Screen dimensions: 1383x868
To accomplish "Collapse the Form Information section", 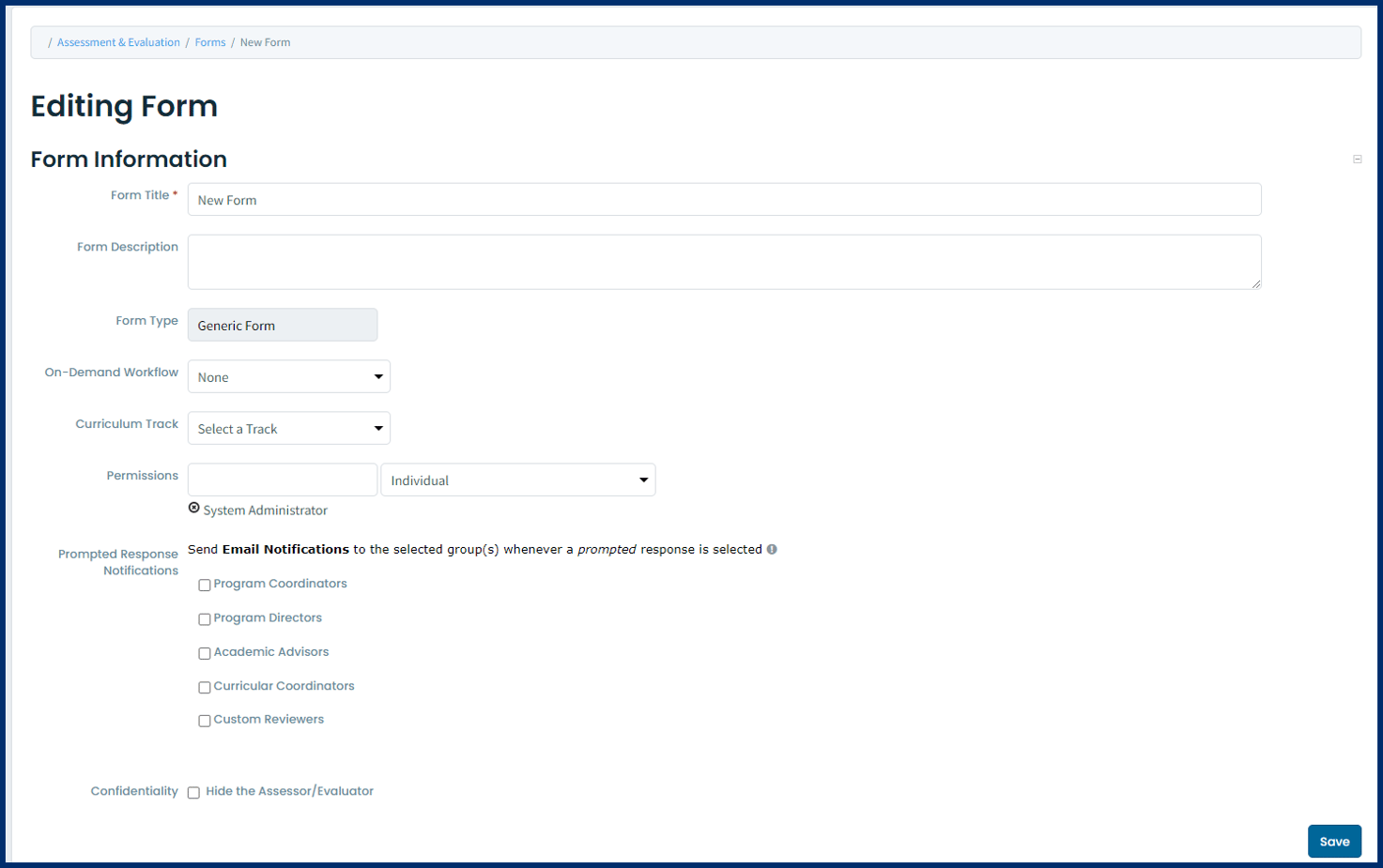I will [x=1357, y=159].
